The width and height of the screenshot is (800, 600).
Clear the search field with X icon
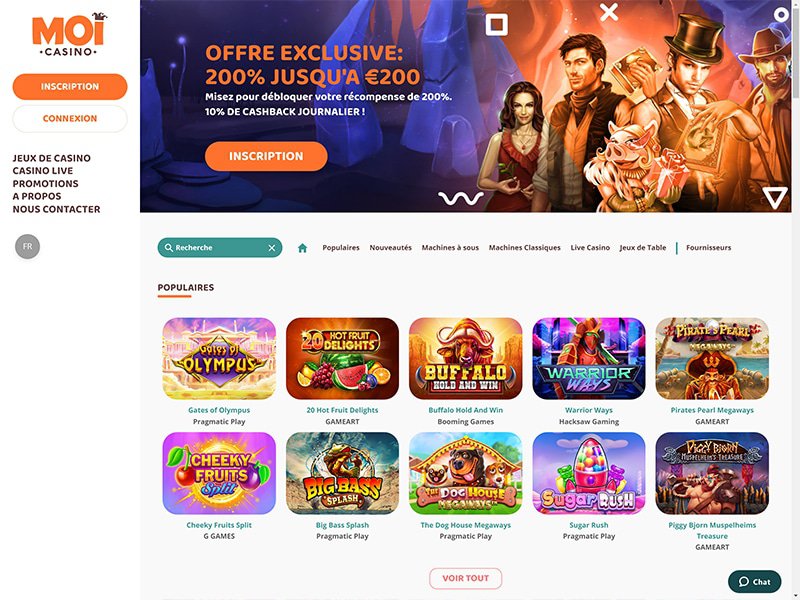pyautogui.click(x=272, y=248)
